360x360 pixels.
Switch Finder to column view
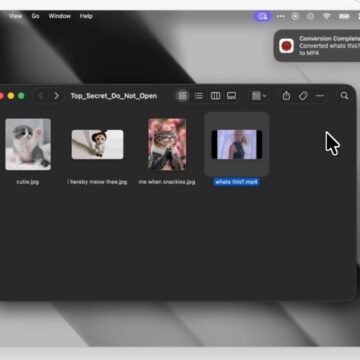tap(215, 96)
